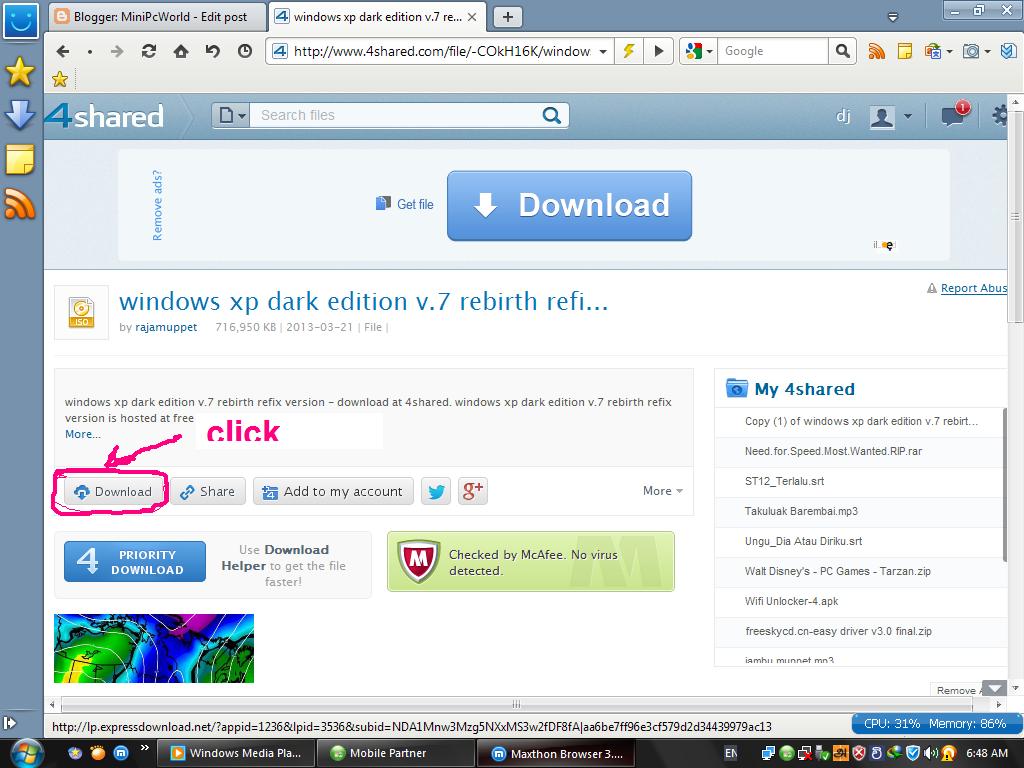Share file via Twitter icon
The height and width of the screenshot is (768, 1024).
(436, 491)
